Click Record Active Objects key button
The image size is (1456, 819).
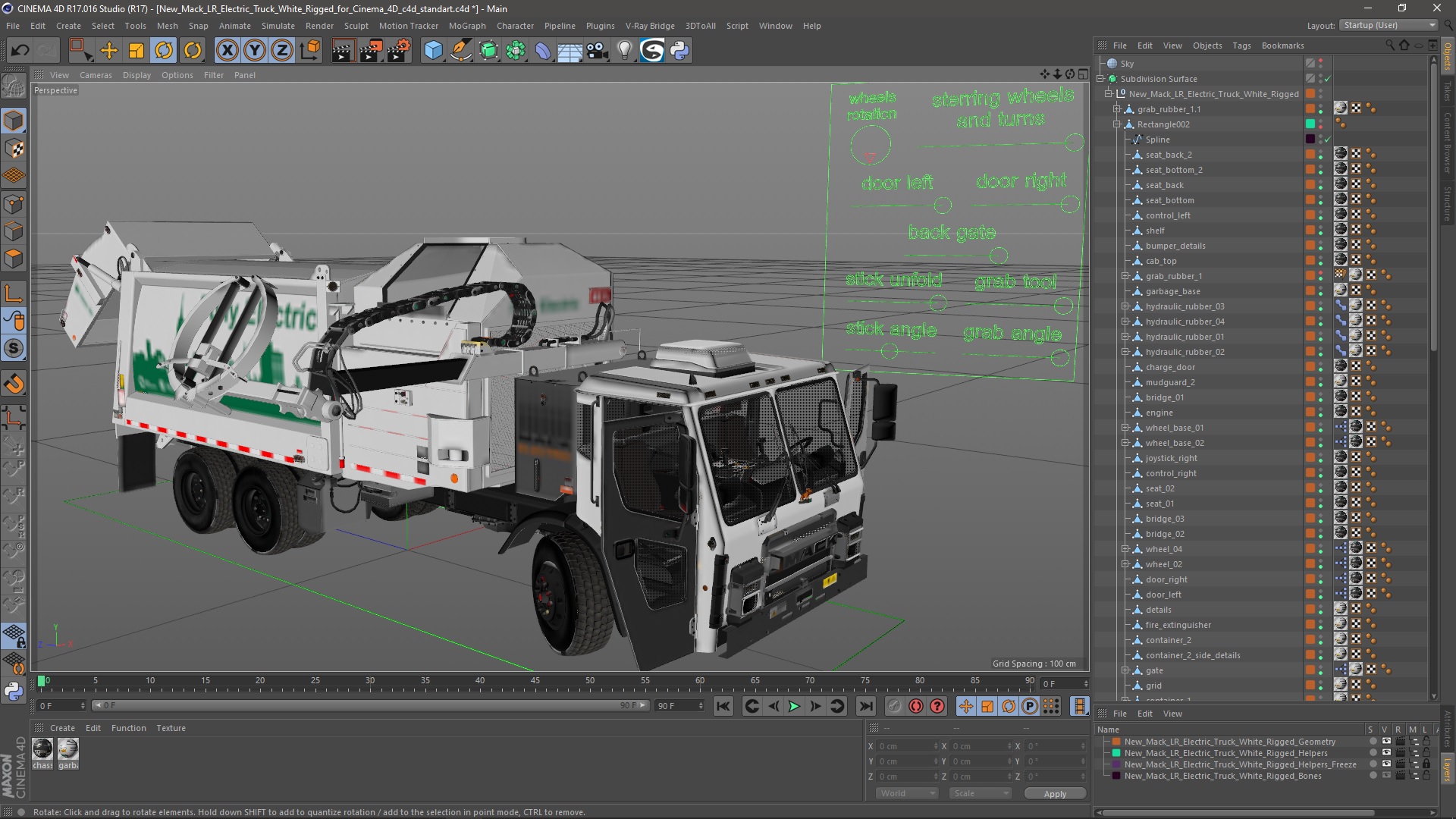click(x=895, y=706)
